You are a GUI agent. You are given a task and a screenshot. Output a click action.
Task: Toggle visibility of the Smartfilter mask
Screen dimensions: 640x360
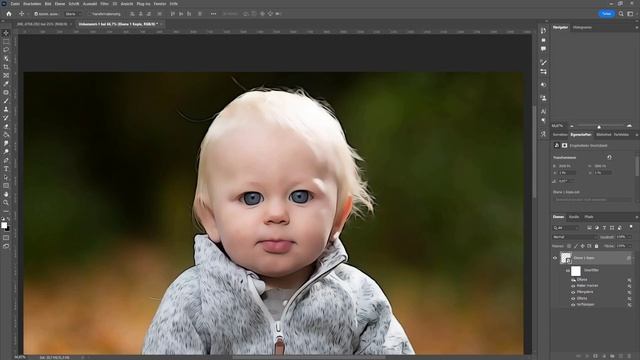click(x=568, y=271)
